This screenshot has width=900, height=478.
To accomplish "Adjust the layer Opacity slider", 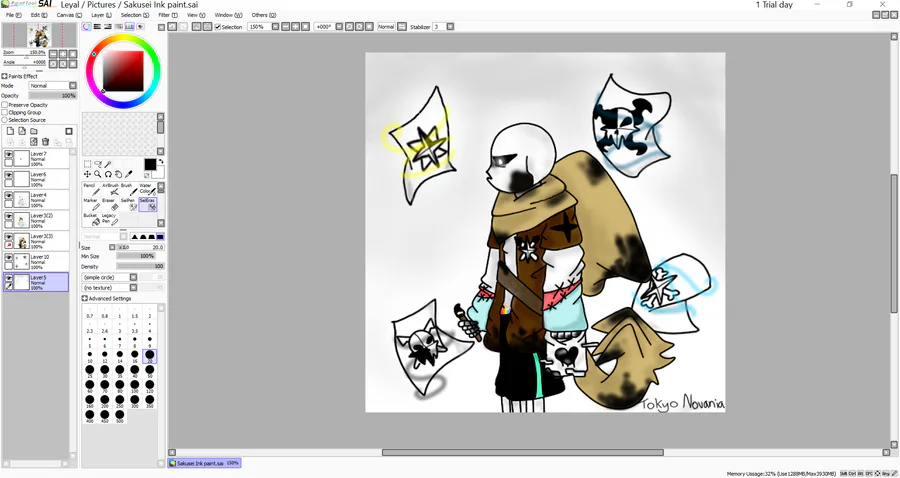I will point(53,95).
